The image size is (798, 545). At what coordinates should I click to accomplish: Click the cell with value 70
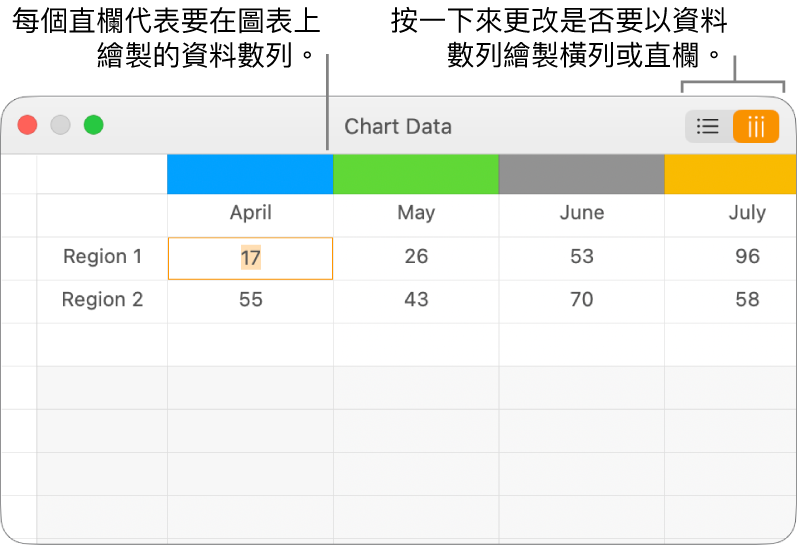(581, 300)
